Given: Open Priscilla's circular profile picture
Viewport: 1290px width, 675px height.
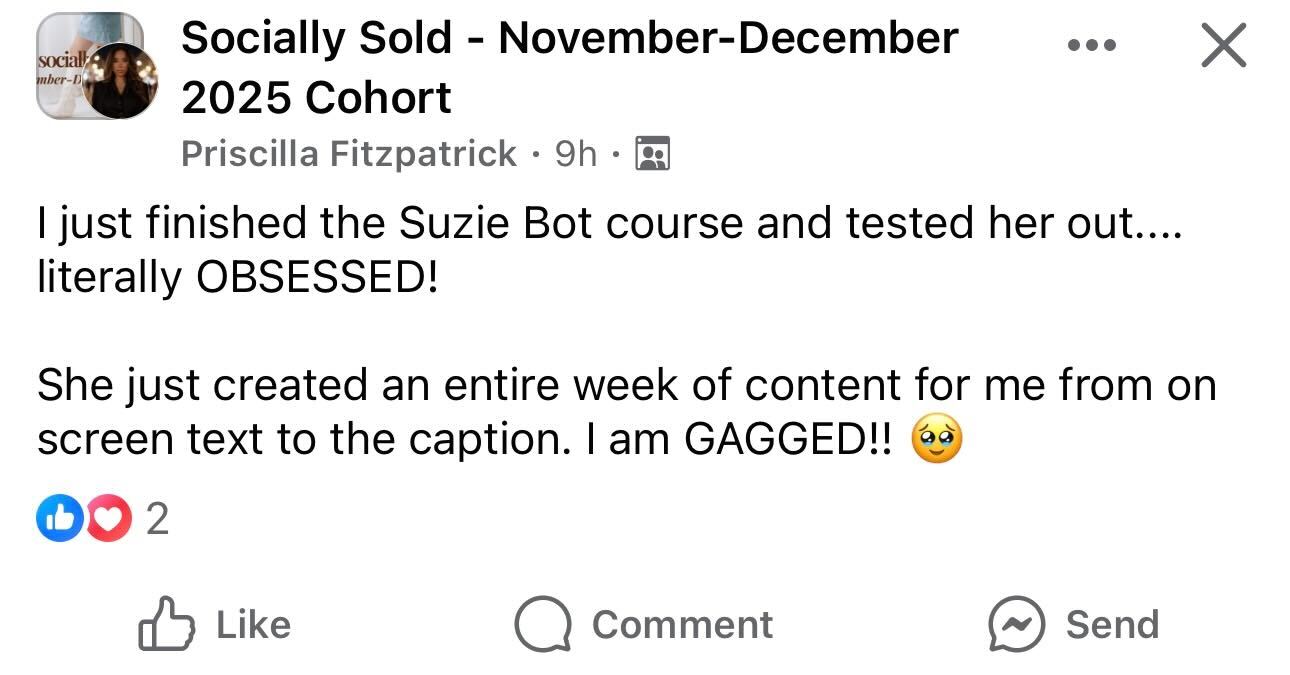Looking at the screenshot, I should click(x=120, y=81).
